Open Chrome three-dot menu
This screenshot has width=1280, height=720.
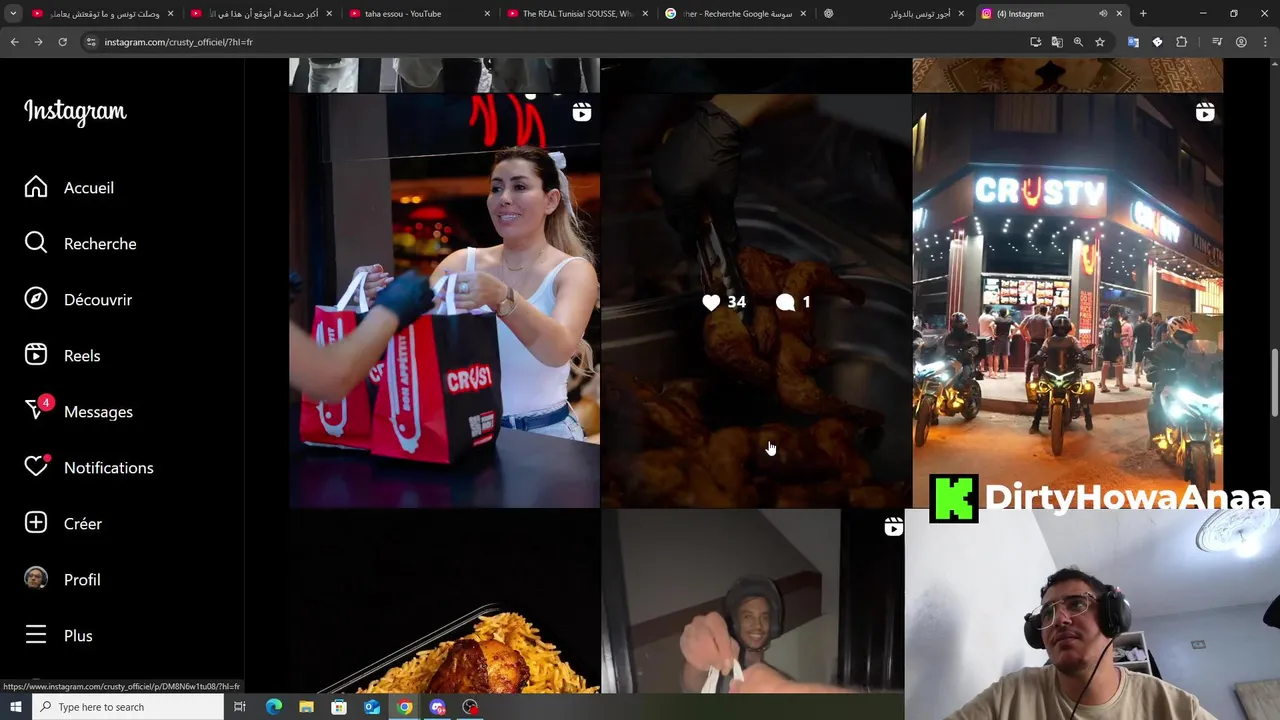coord(1264,42)
